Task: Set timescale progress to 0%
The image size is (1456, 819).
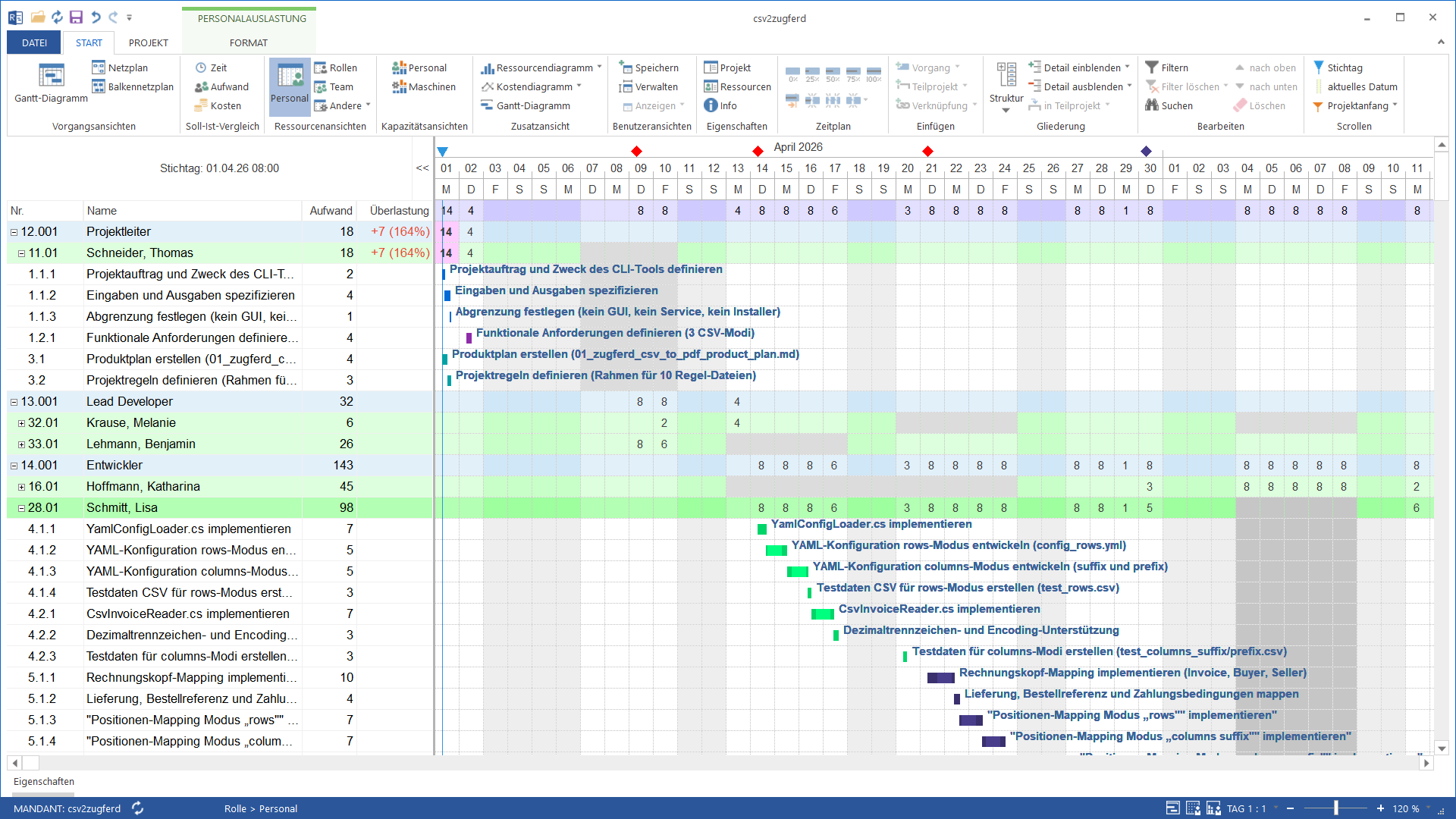Action: 792,74
